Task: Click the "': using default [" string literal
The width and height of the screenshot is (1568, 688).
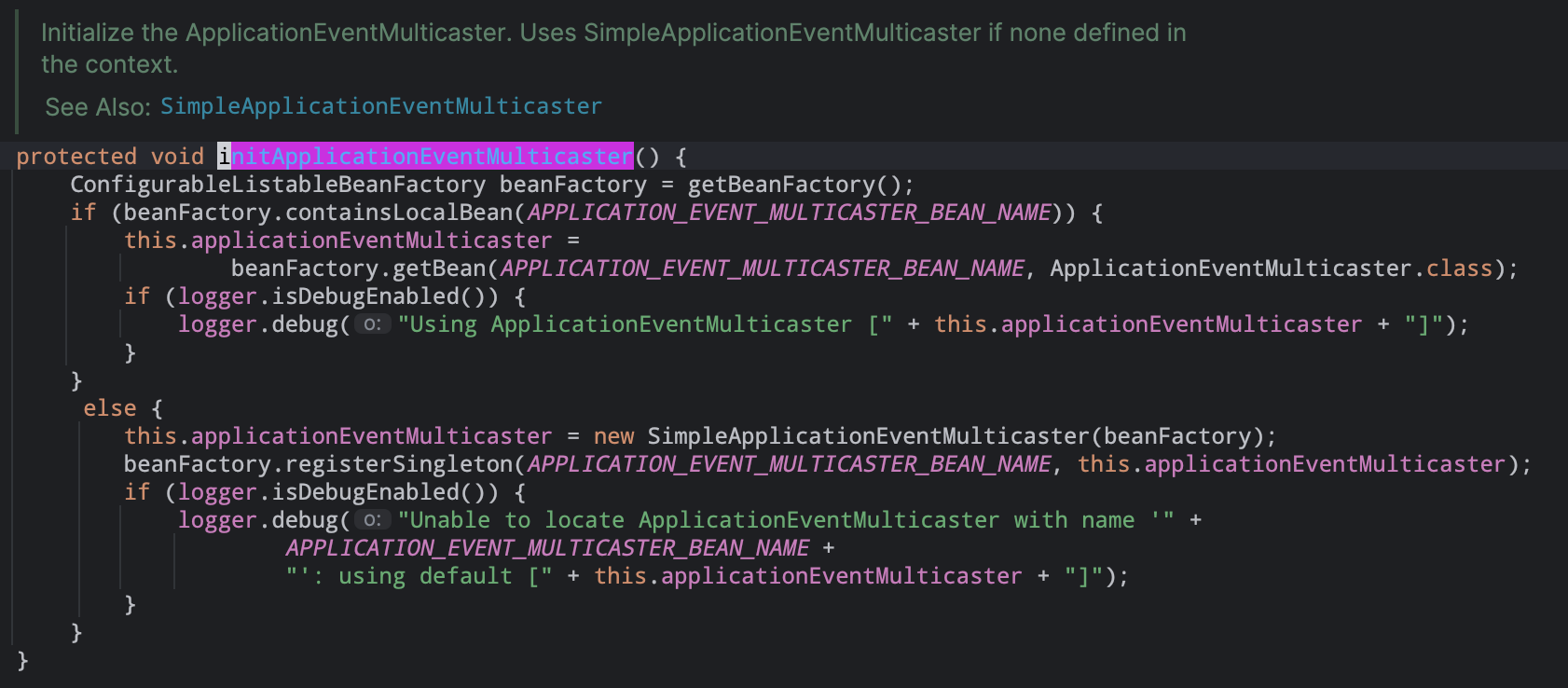Action: point(420,576)
